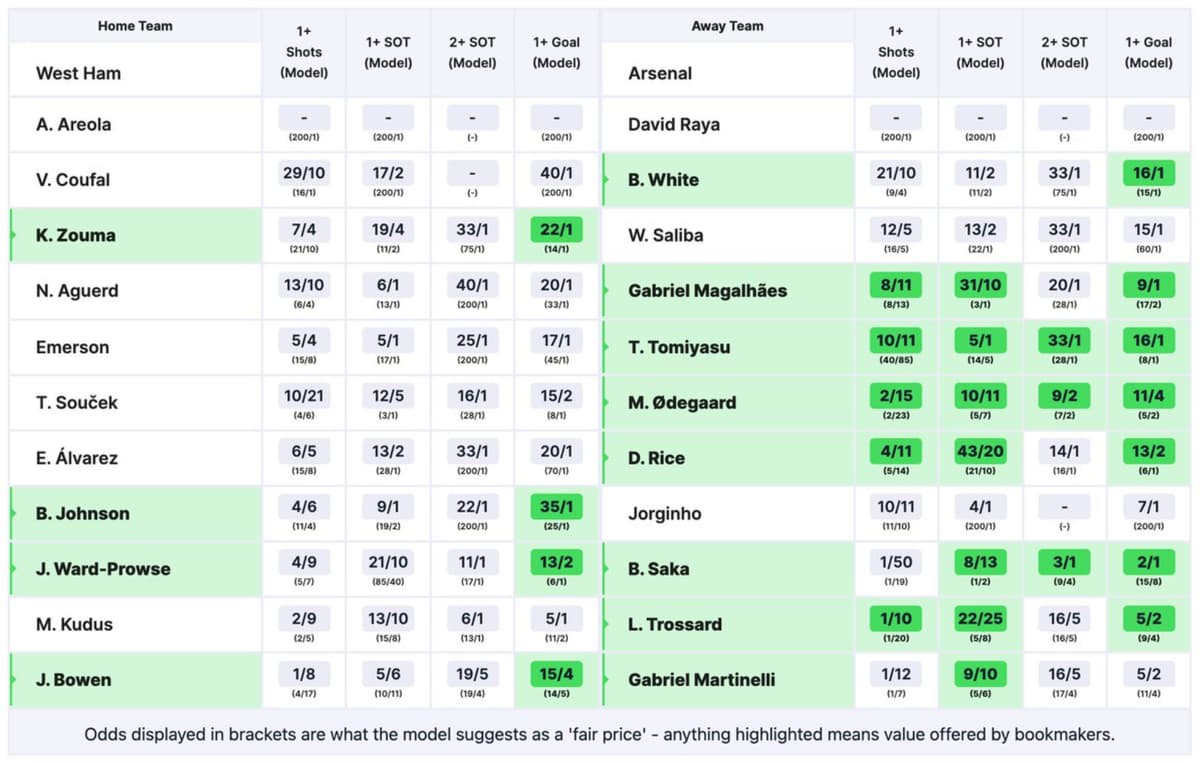Click the fair price footnote text

tap(600, 735)
